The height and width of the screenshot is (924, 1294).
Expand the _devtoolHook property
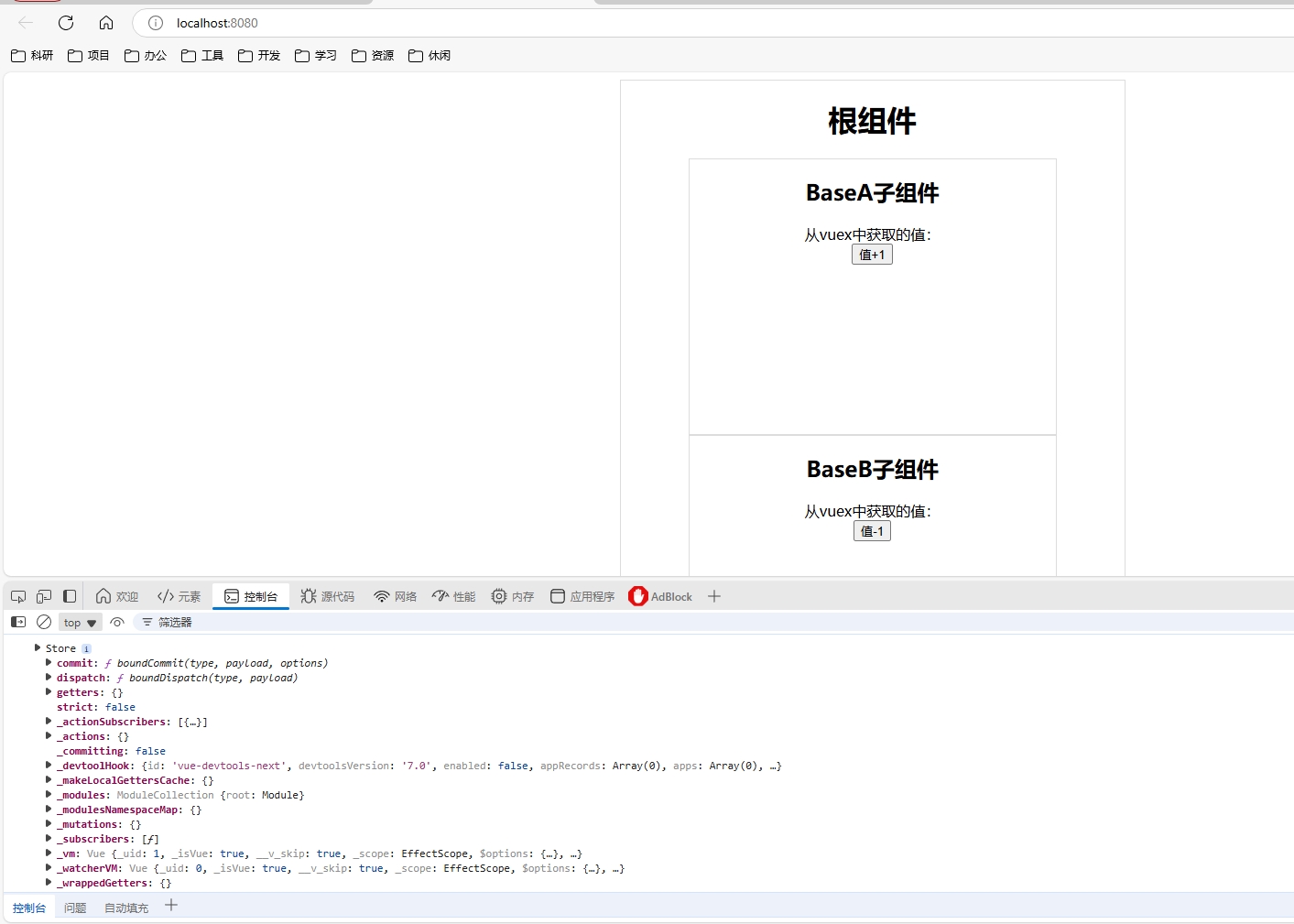click(x=49, y=765)
